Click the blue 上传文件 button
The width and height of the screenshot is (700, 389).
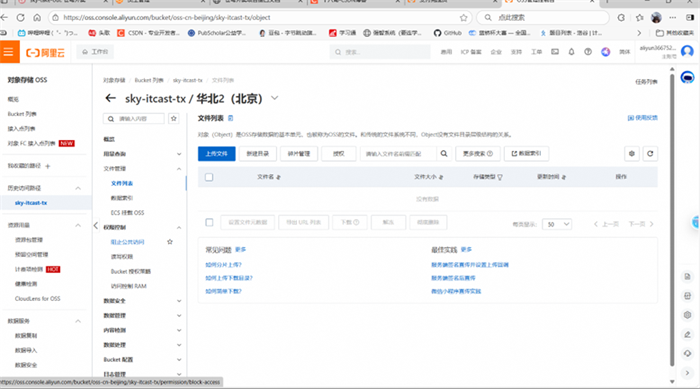click(217, 154)
